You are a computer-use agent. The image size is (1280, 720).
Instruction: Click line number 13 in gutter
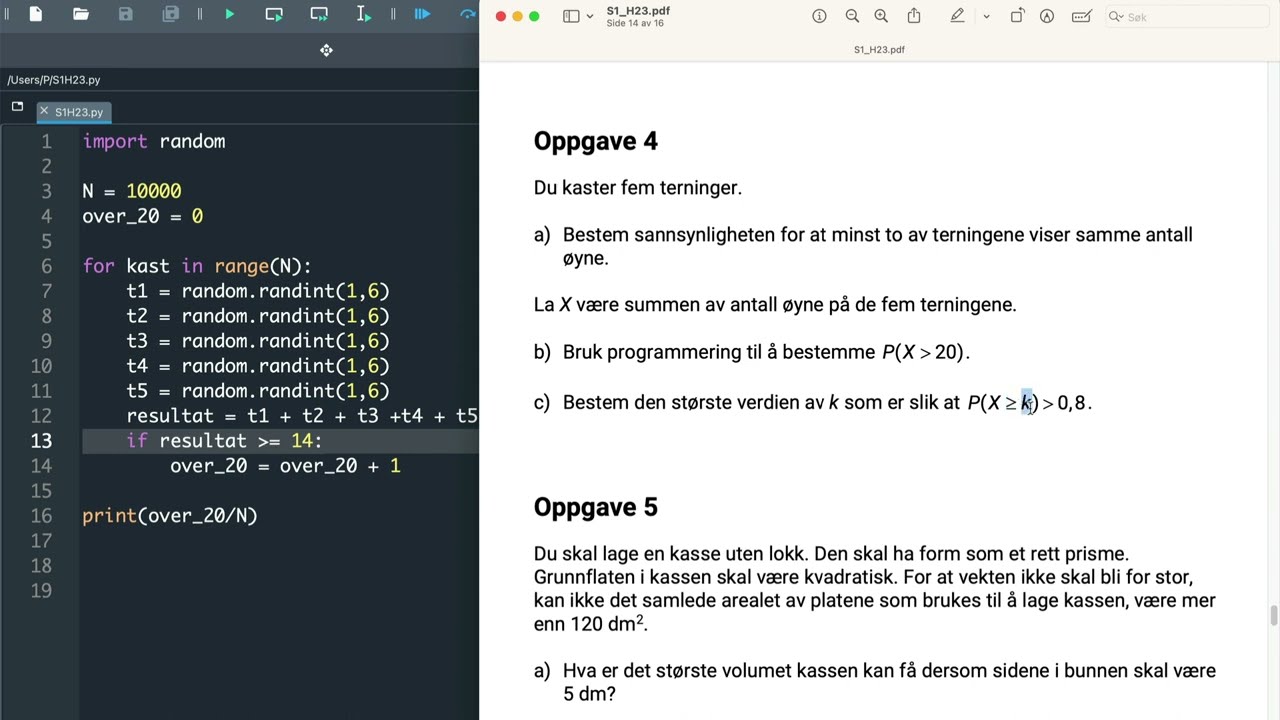pos(41,441)
